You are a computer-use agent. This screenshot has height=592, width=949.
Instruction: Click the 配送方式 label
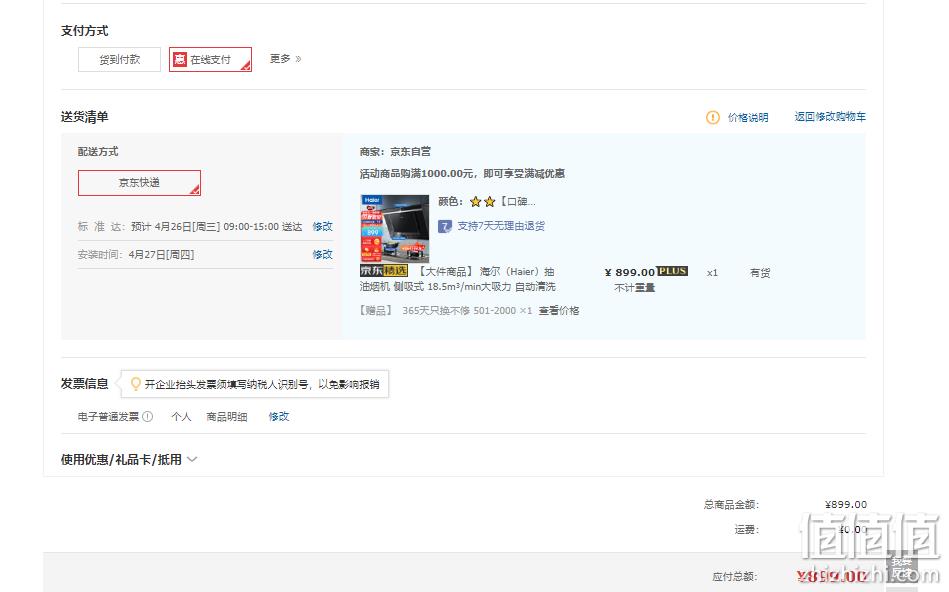pyautogui.click(x=98, y=151)
